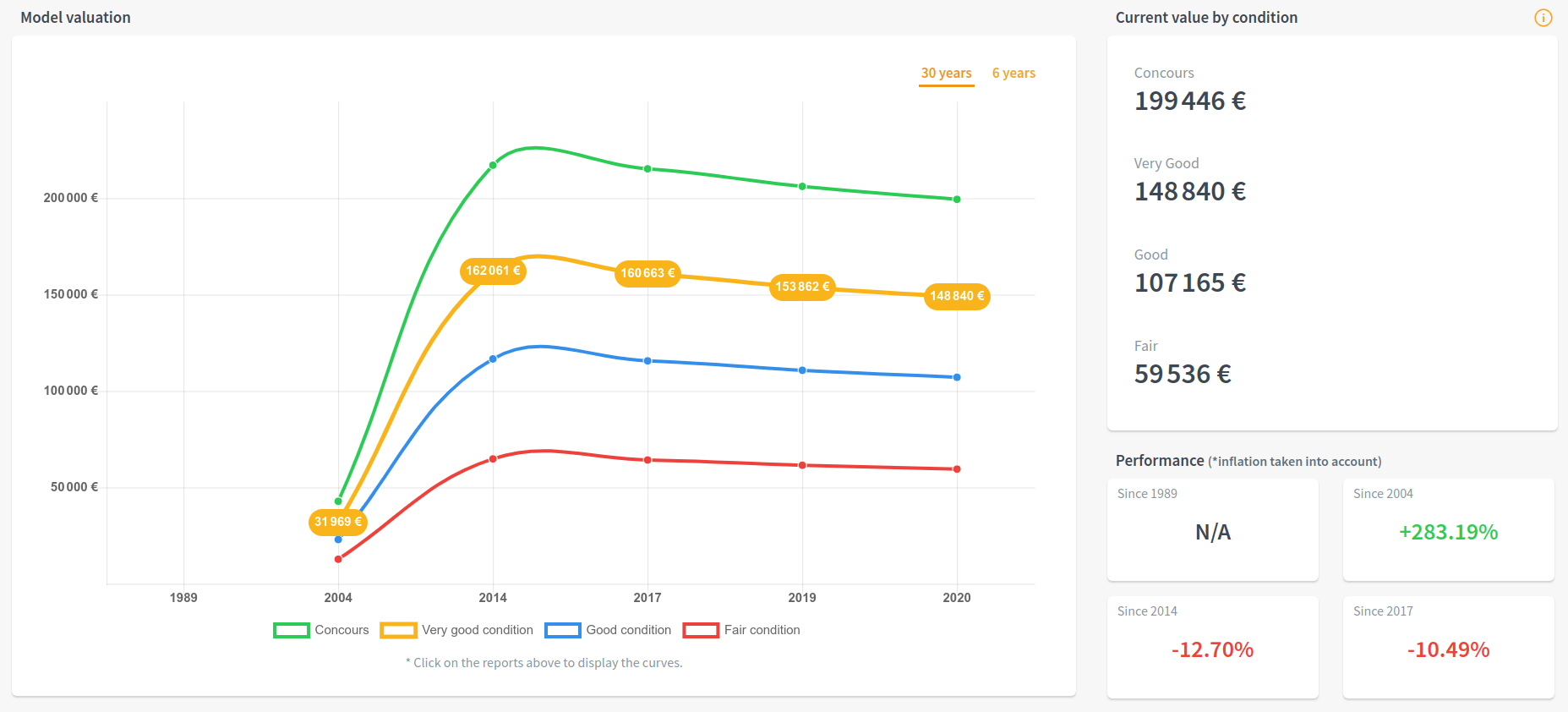The image size is (1568, 712).
Task: Click the 153 862 € data label
Action: coord(802,287)
